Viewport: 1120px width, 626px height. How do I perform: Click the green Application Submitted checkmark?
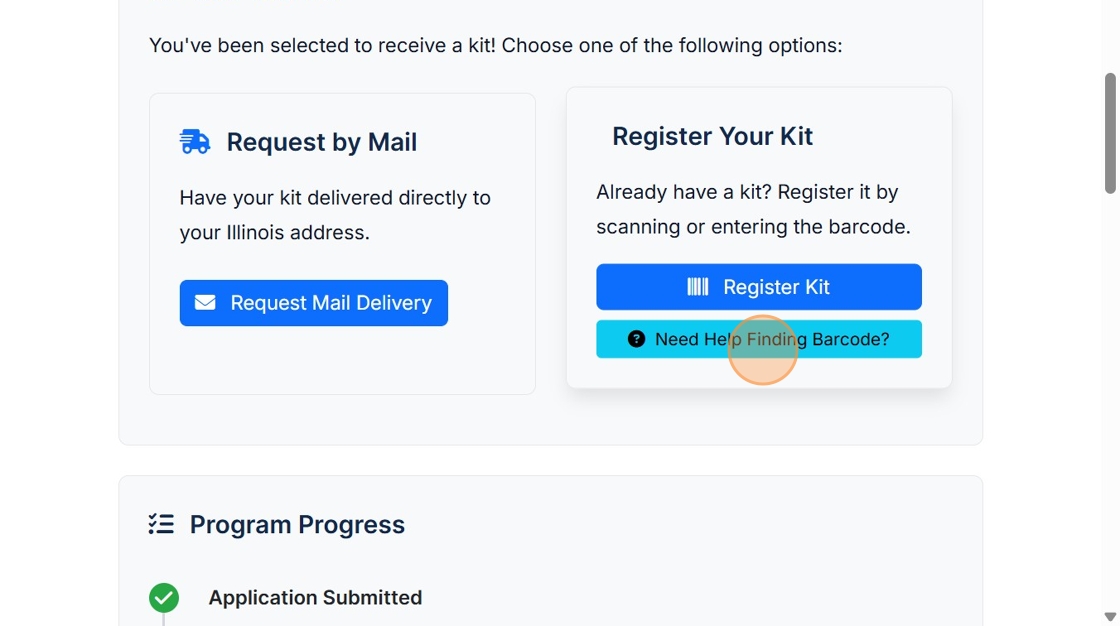click(164, 598)
